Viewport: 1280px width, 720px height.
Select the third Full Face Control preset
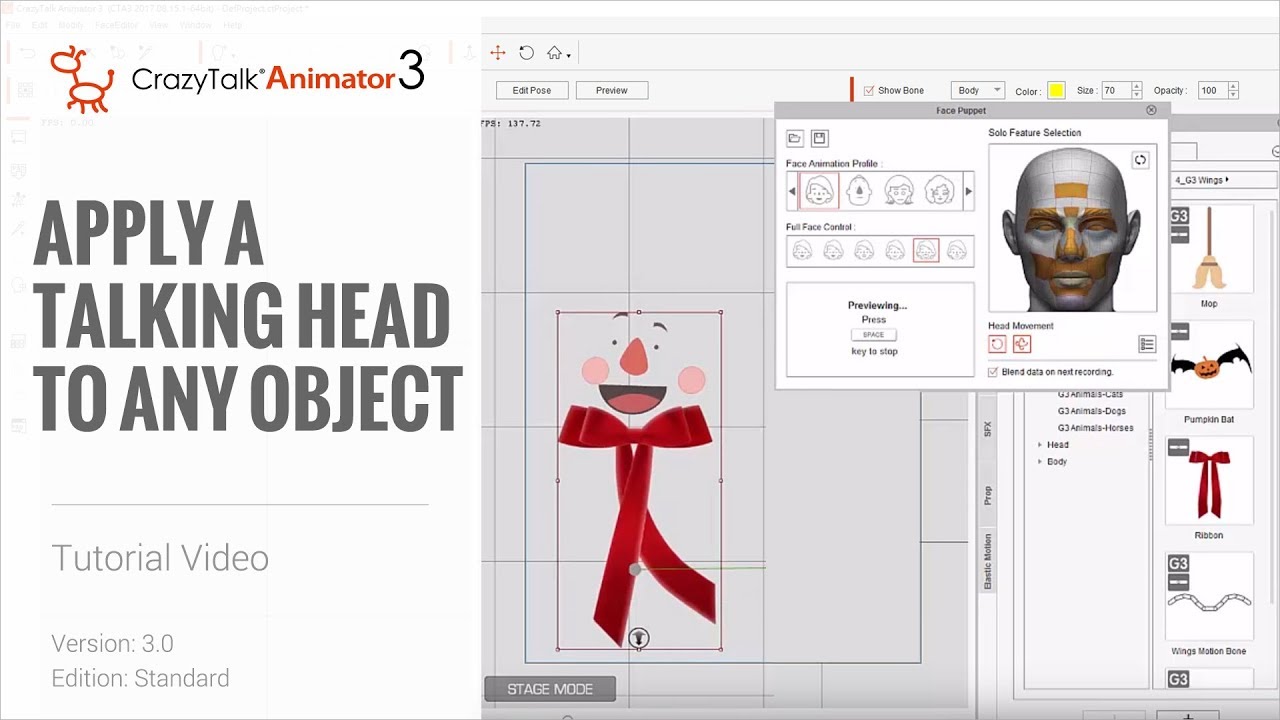click(x=864, y=251)
